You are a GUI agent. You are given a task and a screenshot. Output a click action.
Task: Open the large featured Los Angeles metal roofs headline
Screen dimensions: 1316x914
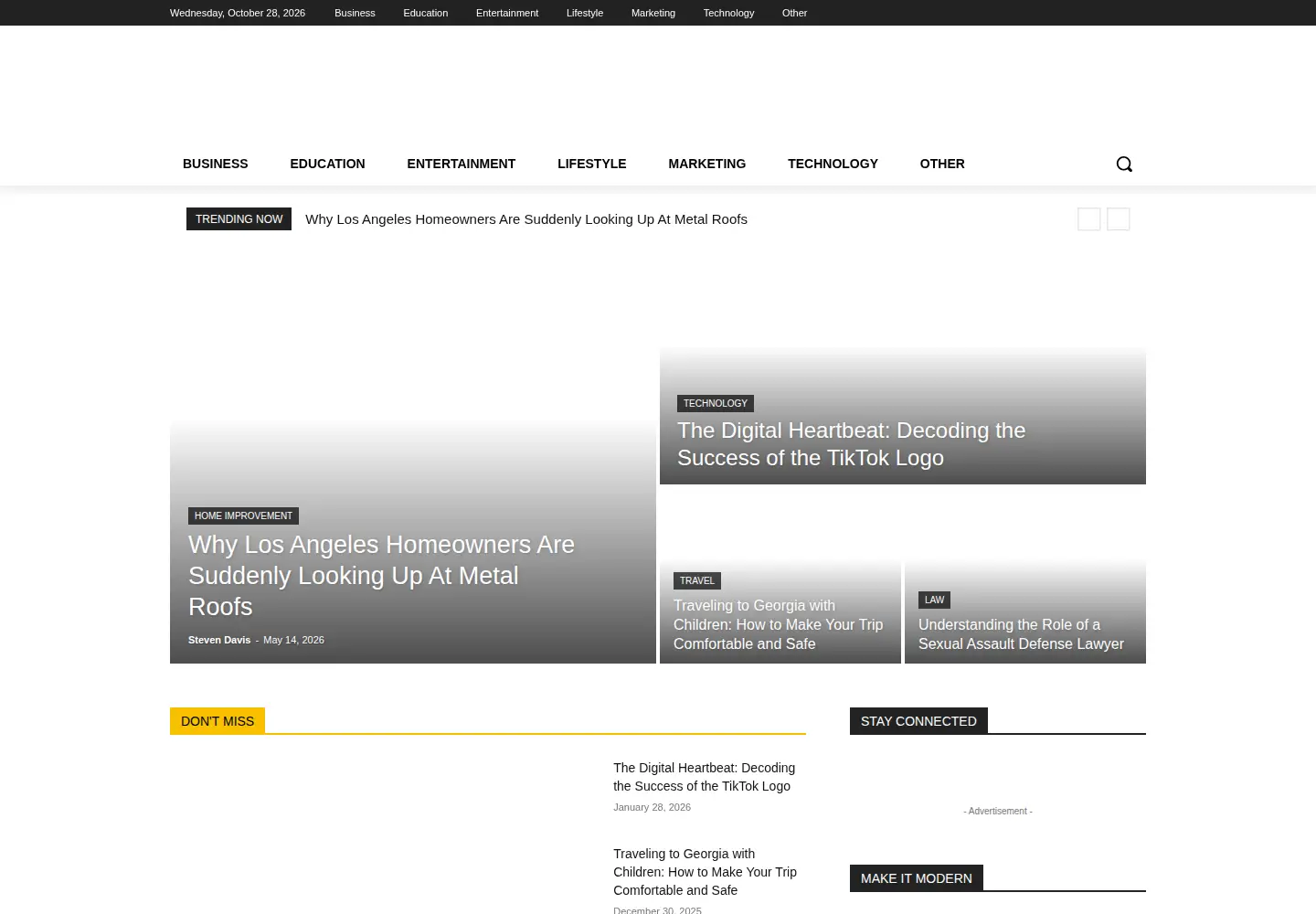[x=381, y=576]
